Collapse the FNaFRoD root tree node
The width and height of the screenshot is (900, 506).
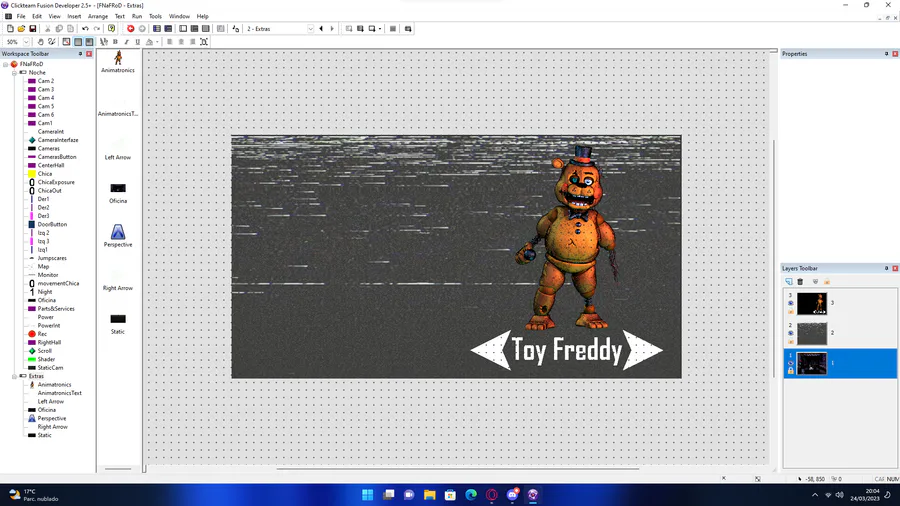click(6, 64)
